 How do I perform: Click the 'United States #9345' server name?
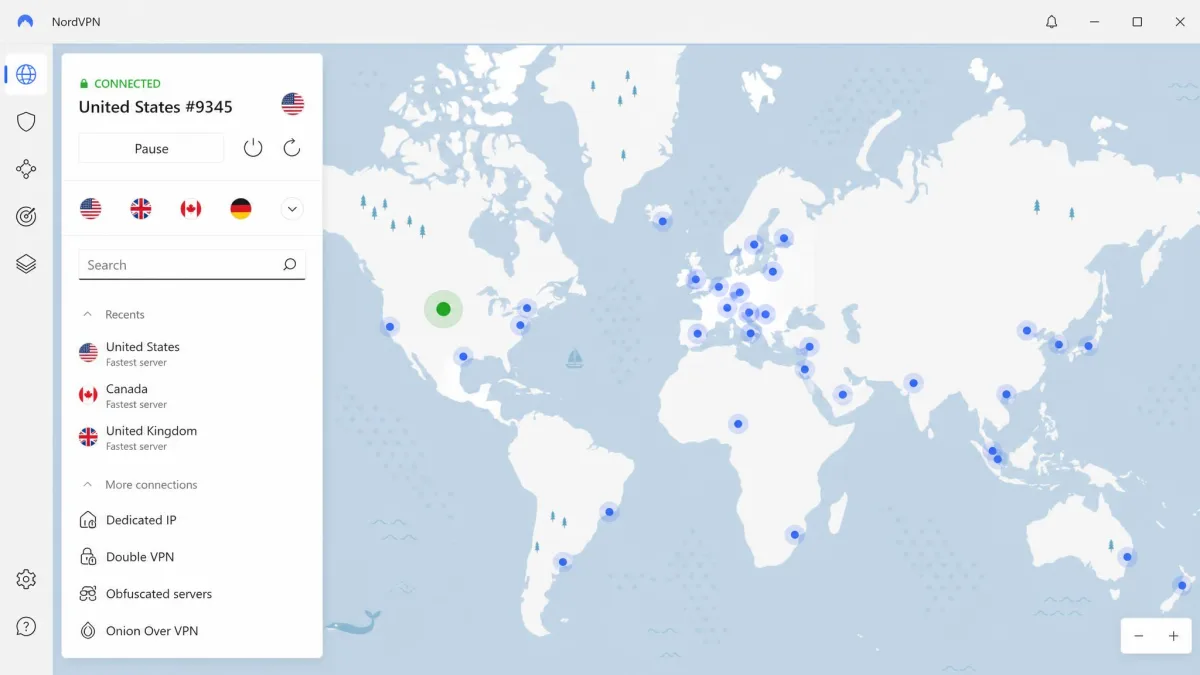coord(156,107)
